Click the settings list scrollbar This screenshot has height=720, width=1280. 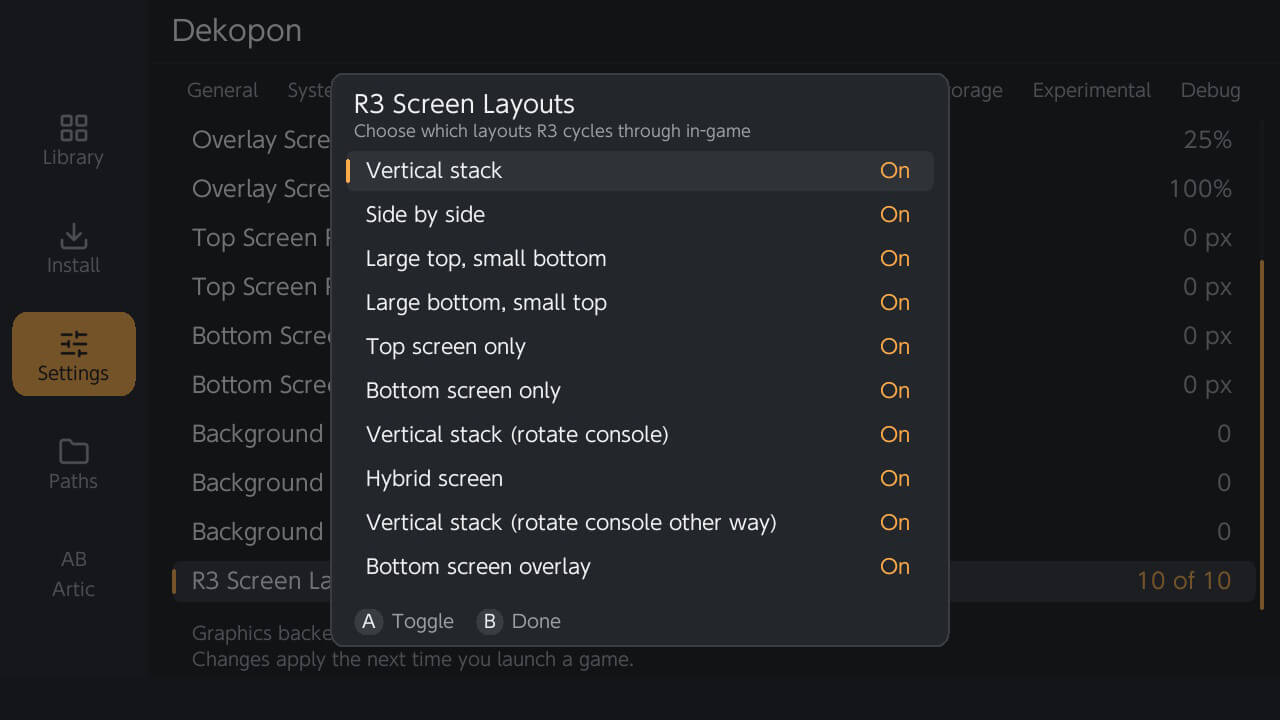[1262, 435]
